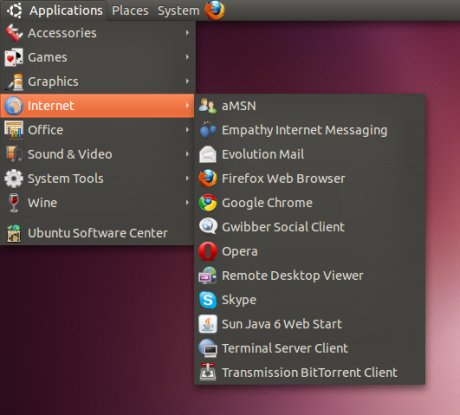460x415 pixels.
Task: Click the blue Skype icon
Action: pyautogui.click(x=208, y=300)
